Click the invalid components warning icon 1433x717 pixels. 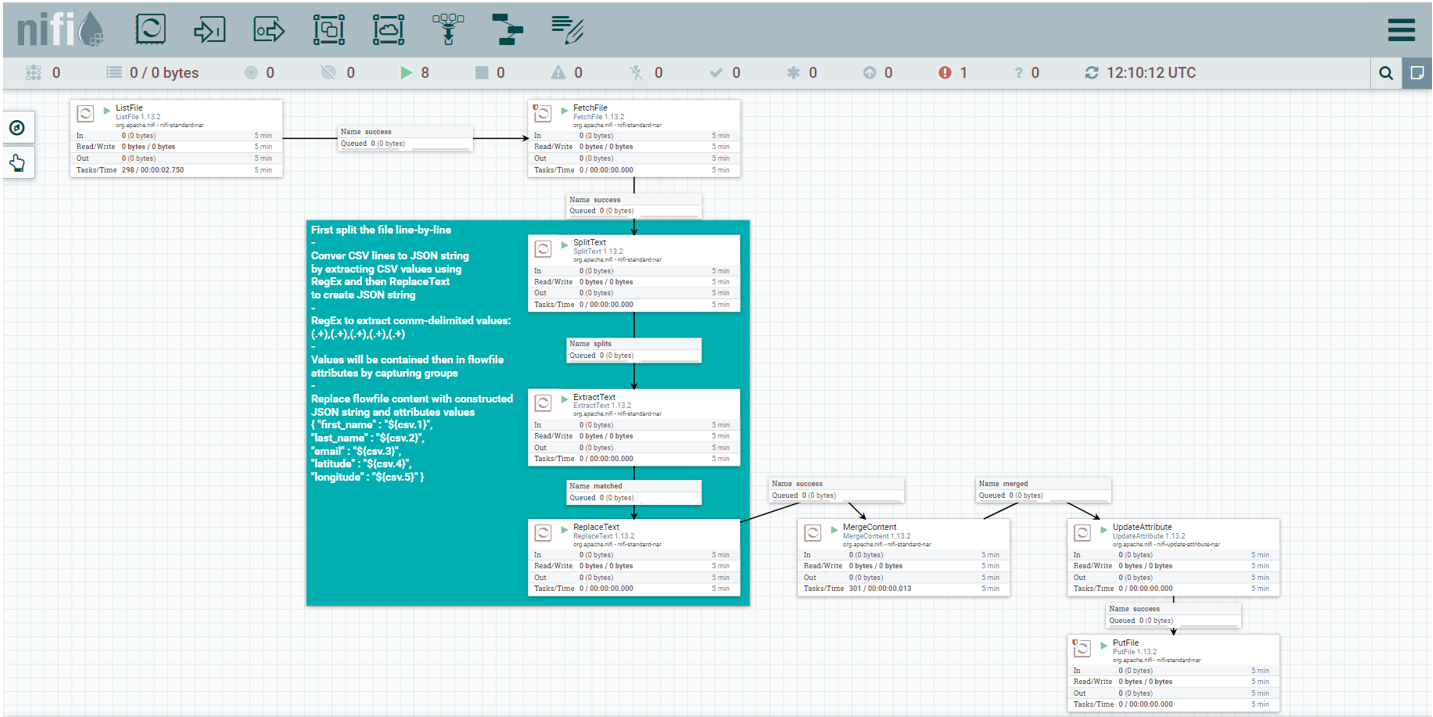[x=558, y=73]
